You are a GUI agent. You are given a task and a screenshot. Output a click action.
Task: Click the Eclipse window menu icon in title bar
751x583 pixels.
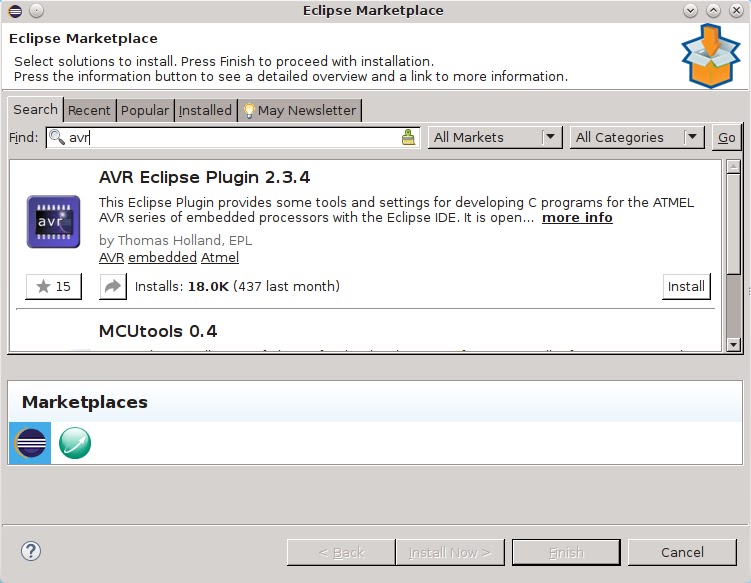(15, 11)
